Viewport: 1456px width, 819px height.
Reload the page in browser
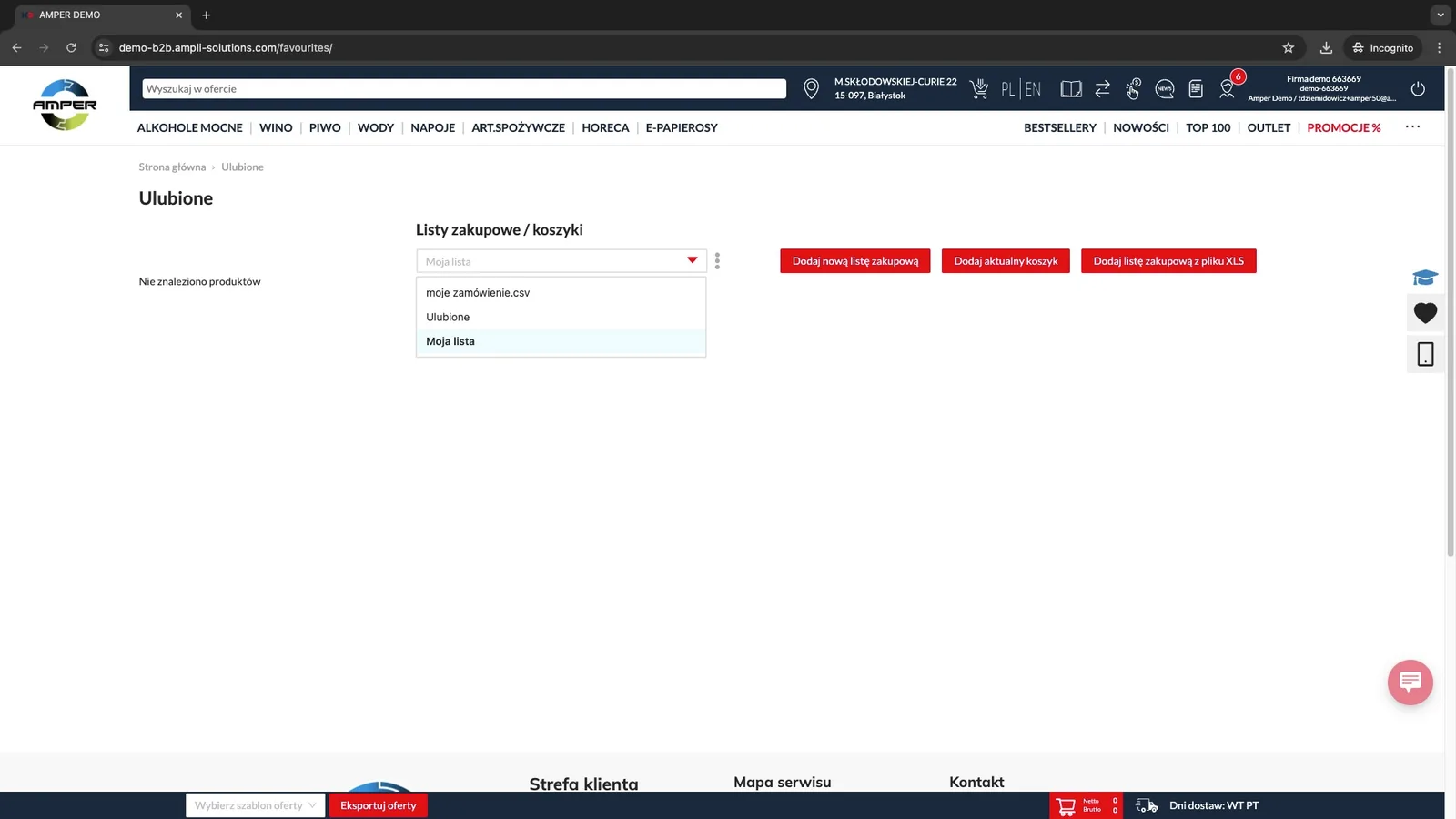[71, 47]
